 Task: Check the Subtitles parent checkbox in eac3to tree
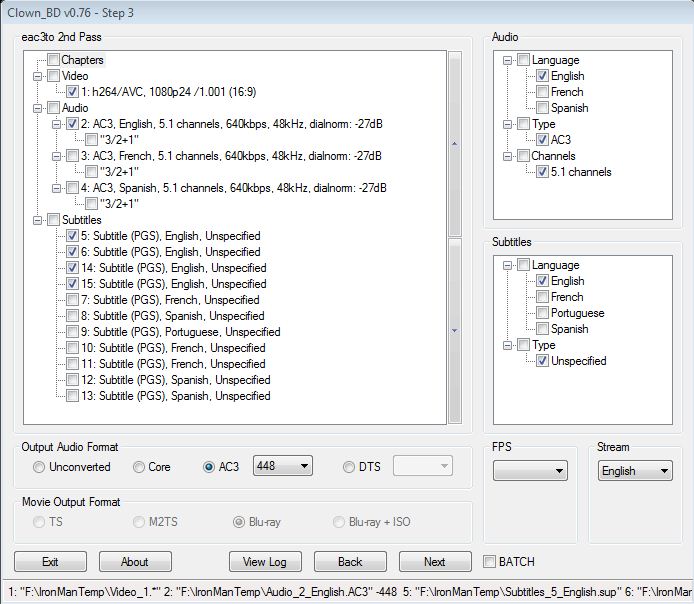(x=53, y=219)
